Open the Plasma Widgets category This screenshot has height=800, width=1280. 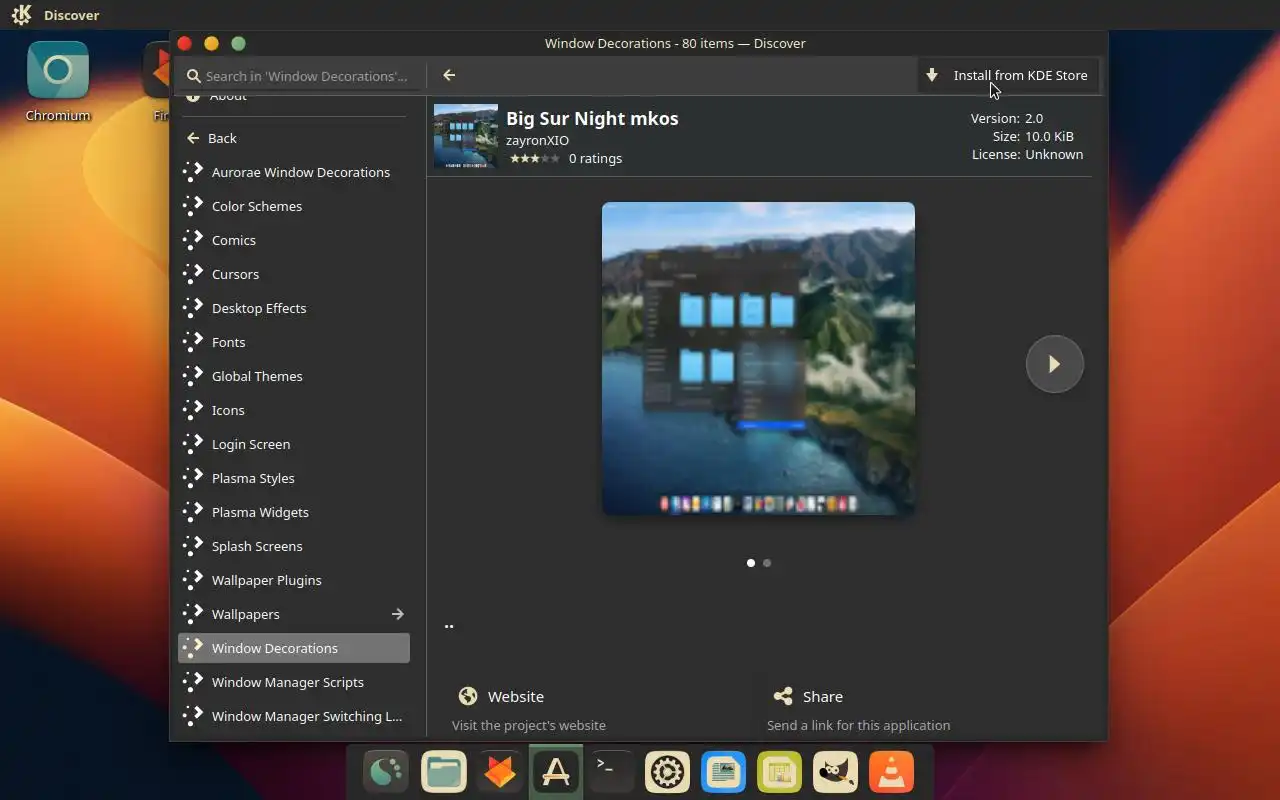294,512
